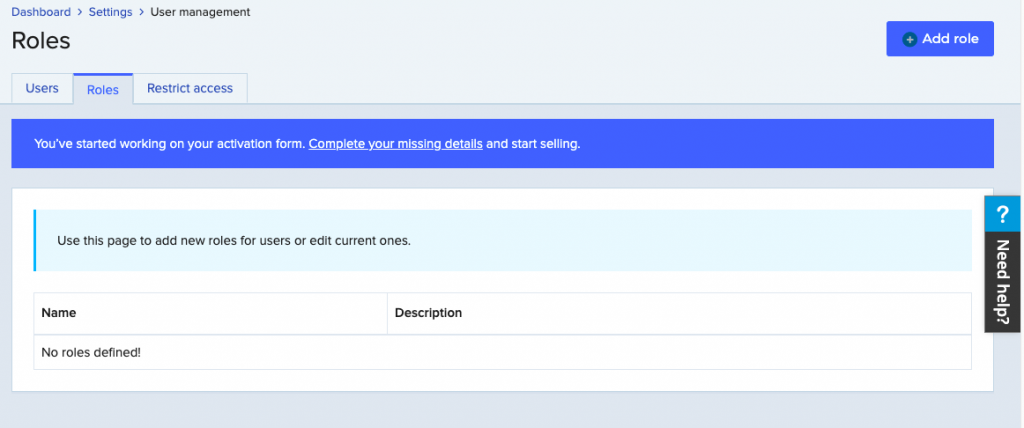
Task: Click the activation form banner text
Action: click(x=170, y=144)
